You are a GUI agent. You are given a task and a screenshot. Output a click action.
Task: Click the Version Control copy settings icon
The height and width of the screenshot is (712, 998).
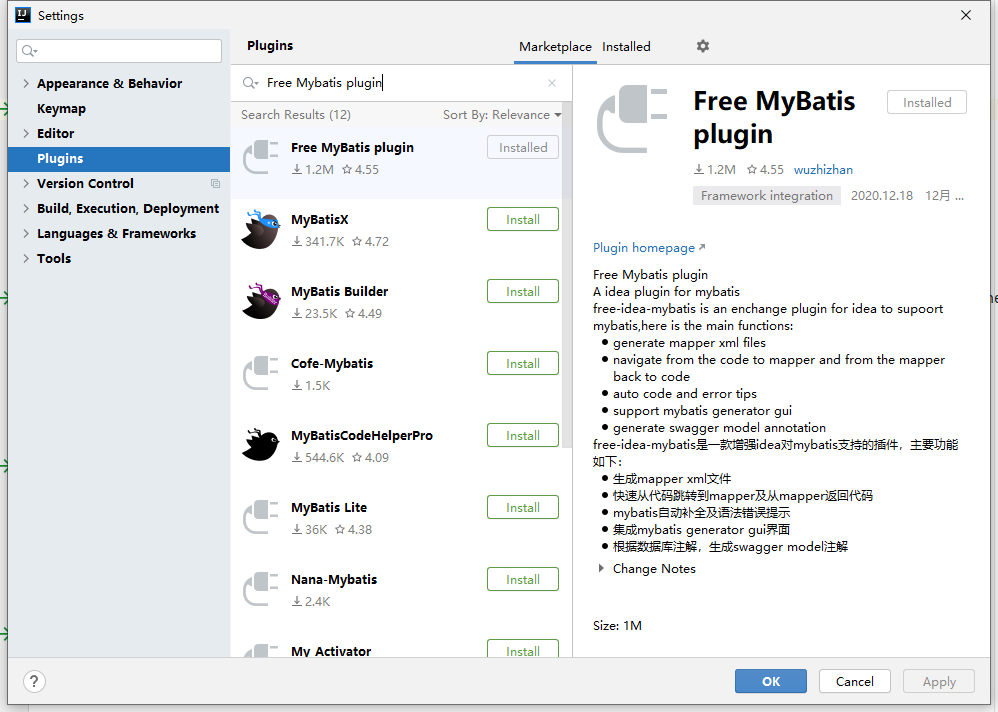[x=215, y=183]
